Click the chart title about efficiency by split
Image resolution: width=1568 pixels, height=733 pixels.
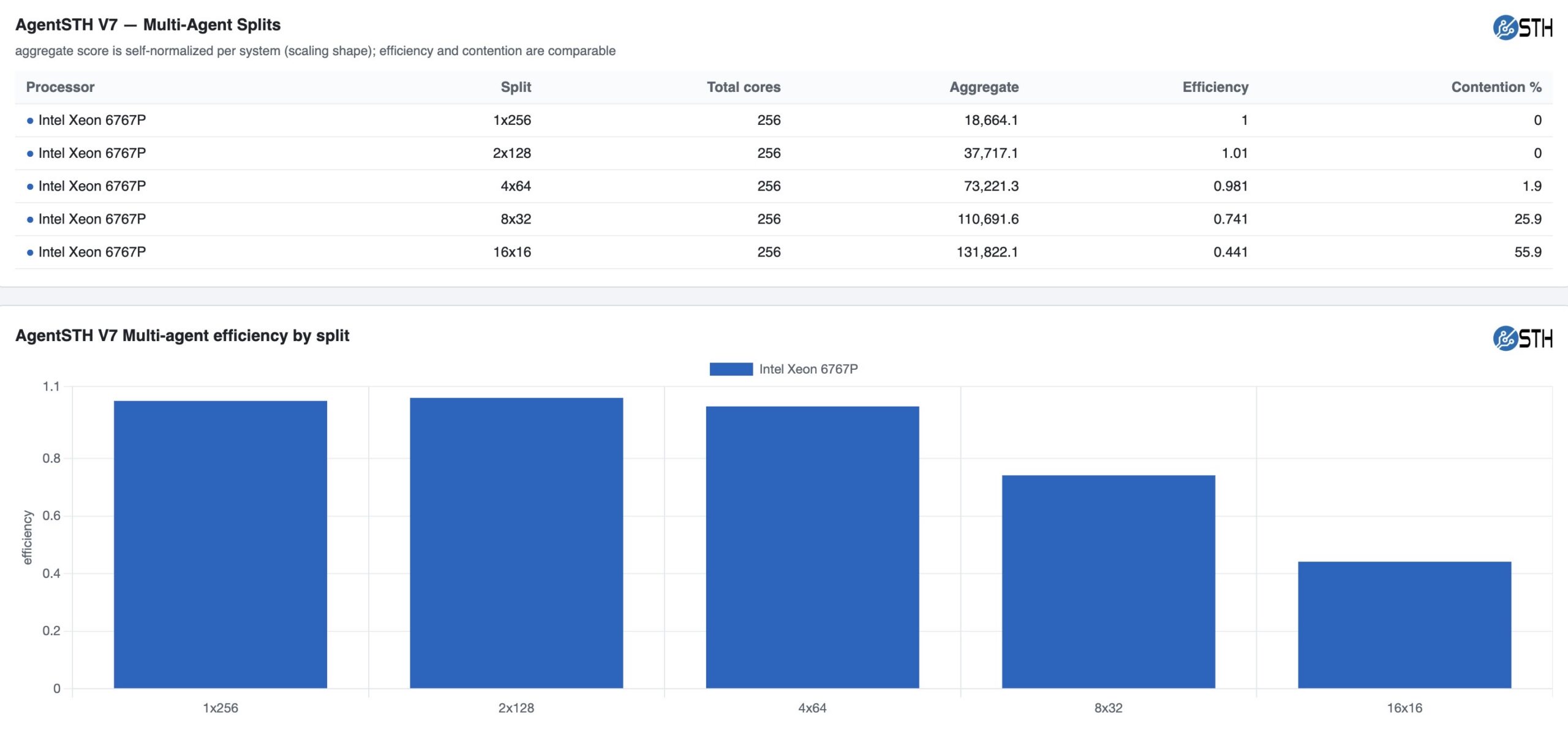183,336
